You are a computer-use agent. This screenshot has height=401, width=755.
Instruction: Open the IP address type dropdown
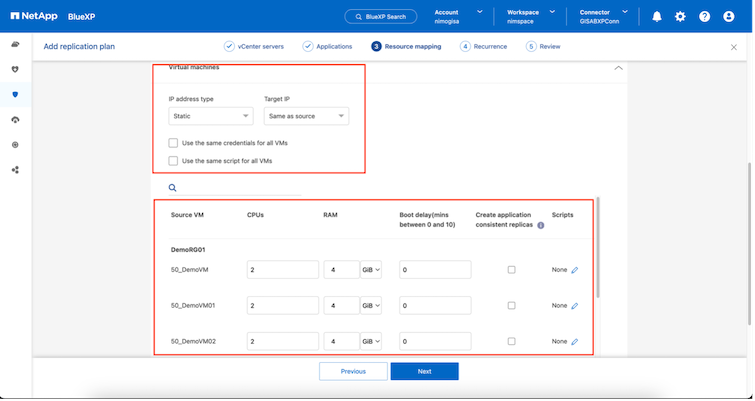click(210, 116)
